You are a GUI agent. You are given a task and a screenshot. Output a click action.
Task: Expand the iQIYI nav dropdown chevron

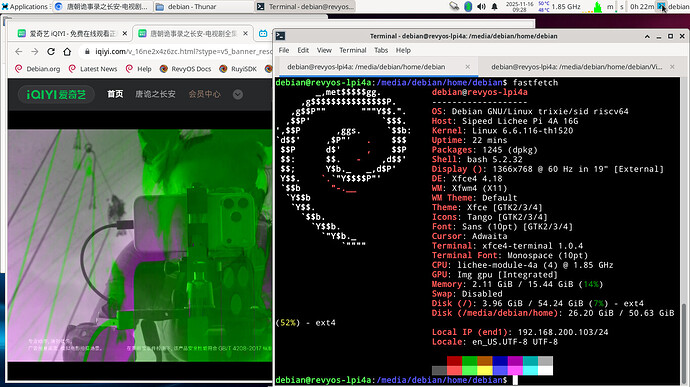(x=238, y=94)
